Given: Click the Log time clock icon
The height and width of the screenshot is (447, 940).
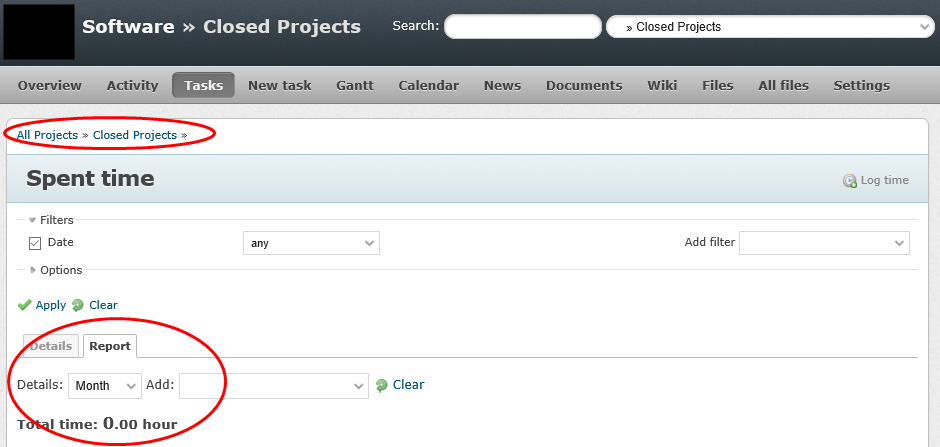Looking at the screenshot, I should click(849, 181).
